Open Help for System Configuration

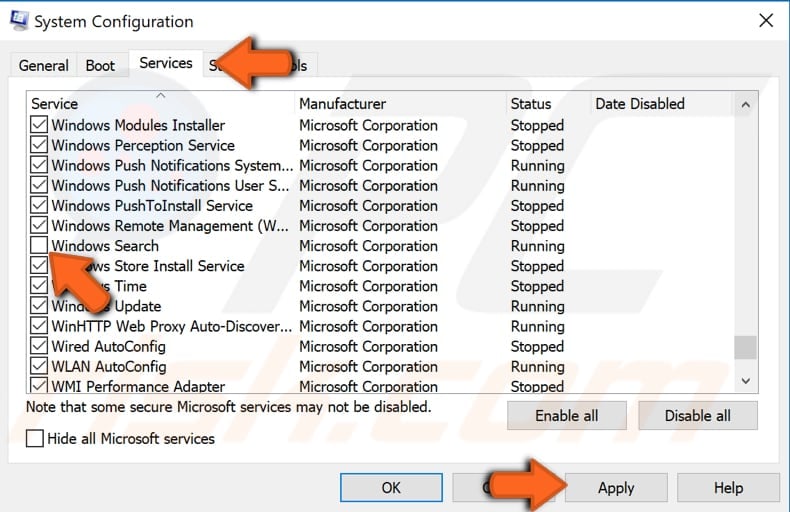tap(729, 488)
